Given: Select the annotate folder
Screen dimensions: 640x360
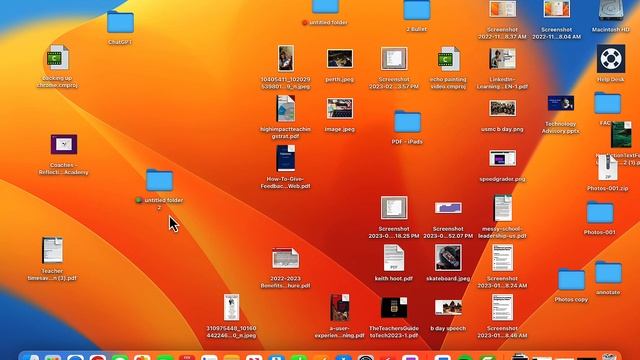Looking at the screenshot, I should [x=609, y=272].
